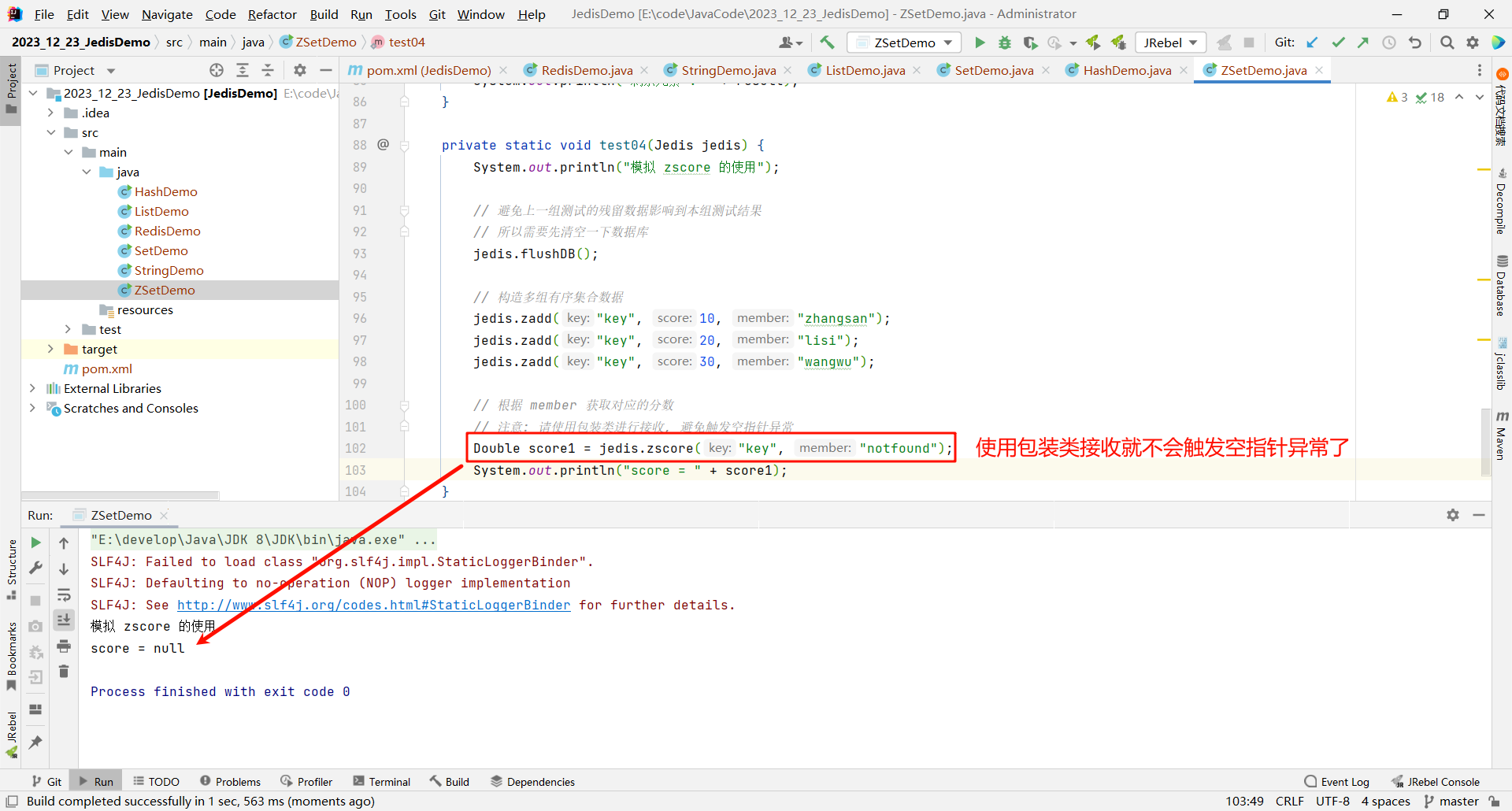The width and height of the screenshot is (1512, 811).
Task: Open the Refactor menu
Action: point(272,14)
